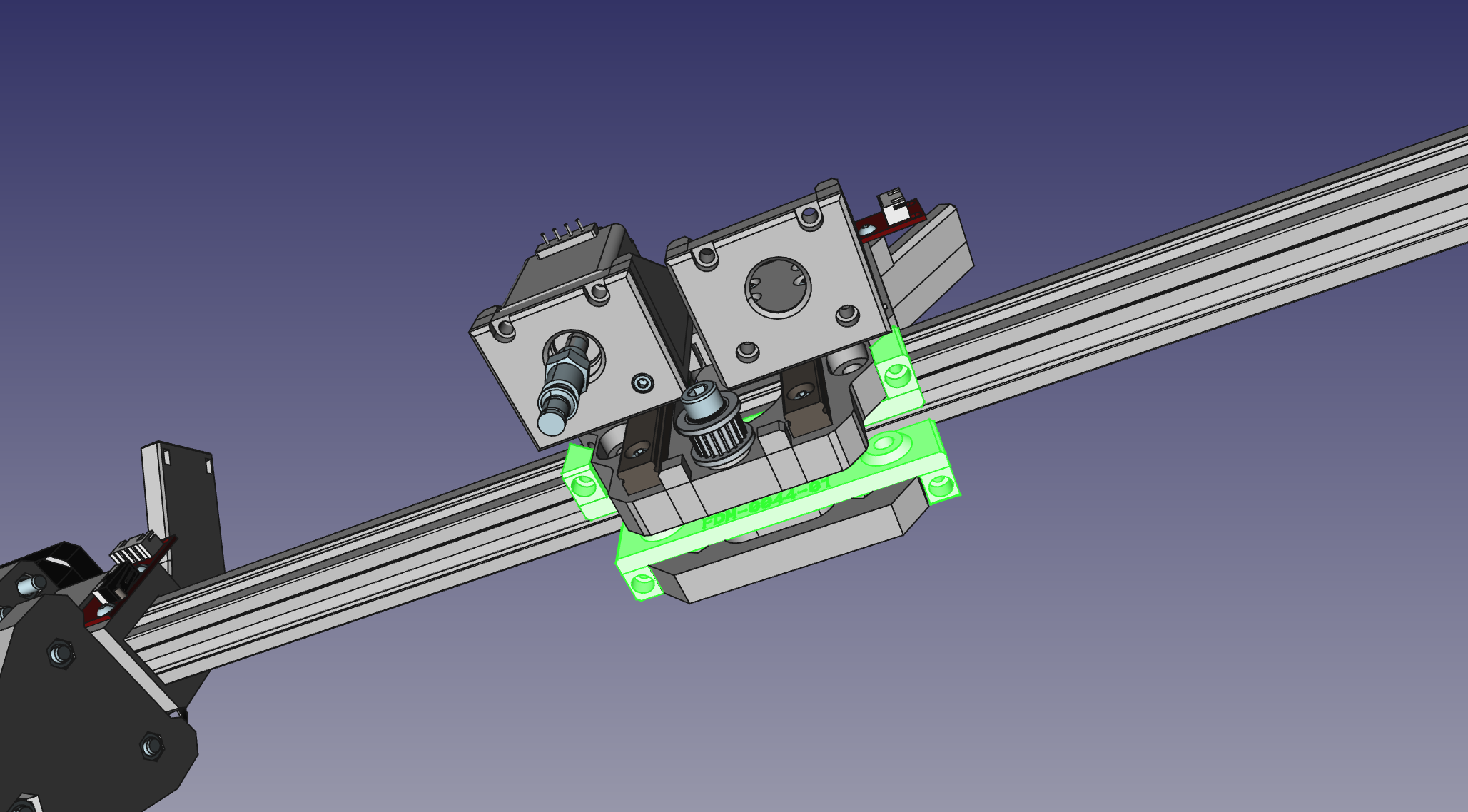The width and height of the screenshot is (1468, 812).
Task: Select the large center bore of right motor plate
Action: [778, 287]
